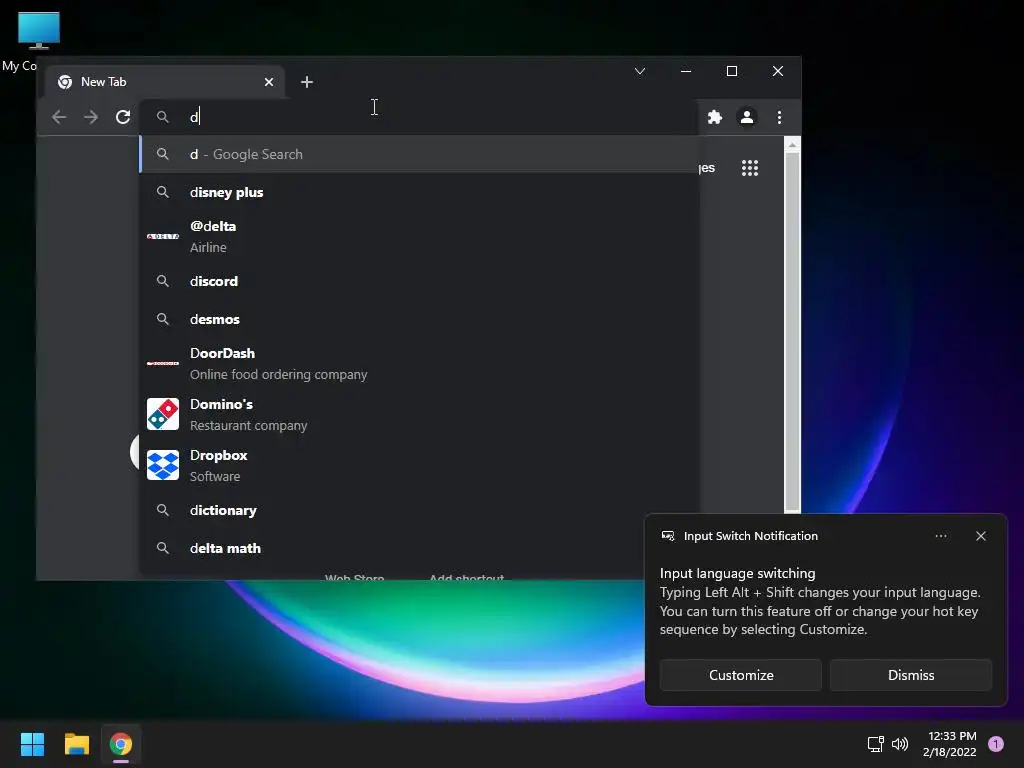1024x768 pixels.
Task: Open the notification count badge
Action: (996, 744)
